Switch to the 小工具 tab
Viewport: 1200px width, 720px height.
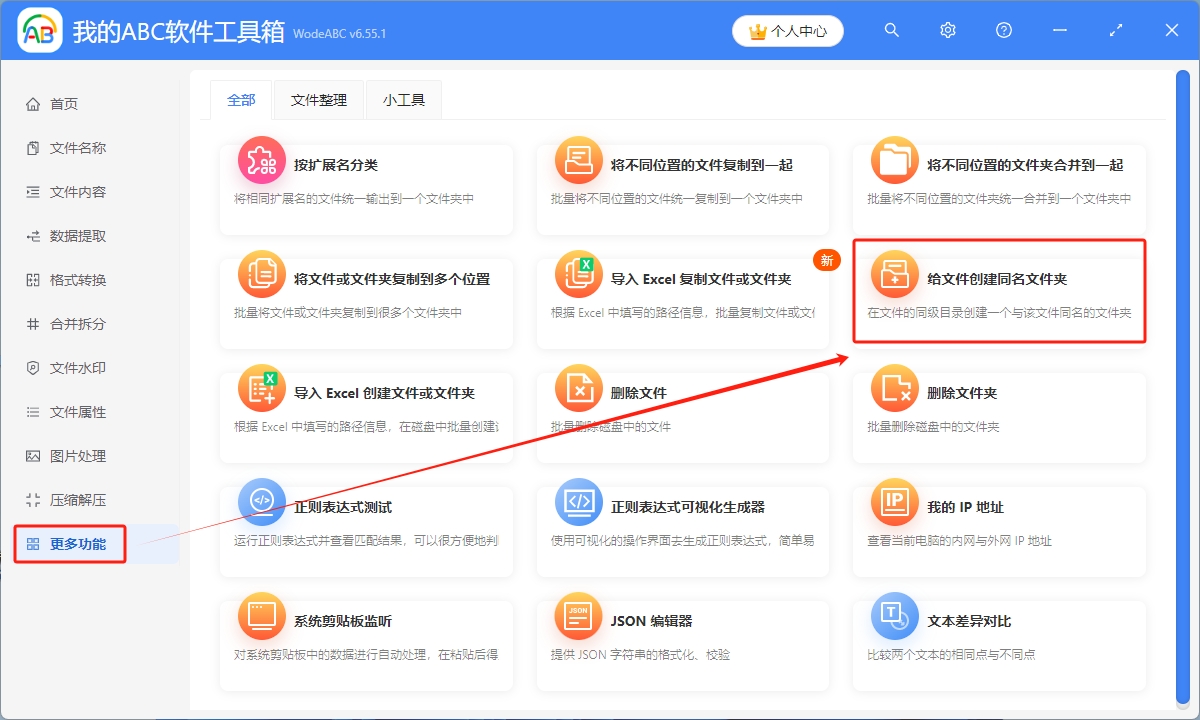click(x=403, y=100)
